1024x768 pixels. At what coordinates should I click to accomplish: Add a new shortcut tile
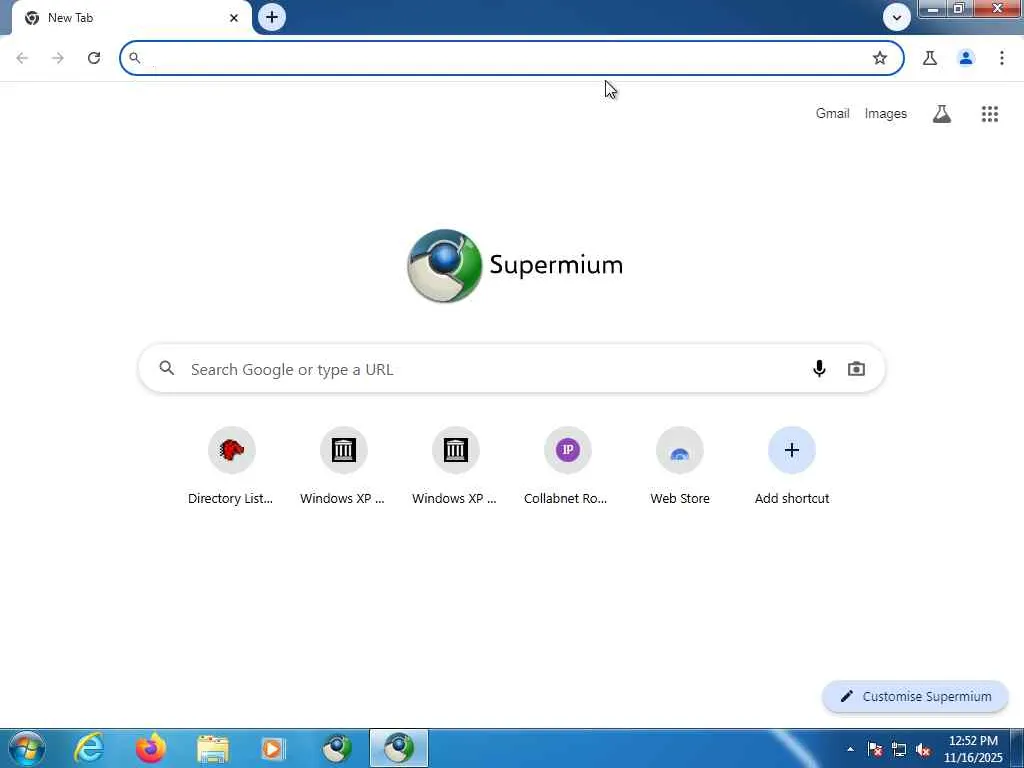792,466
